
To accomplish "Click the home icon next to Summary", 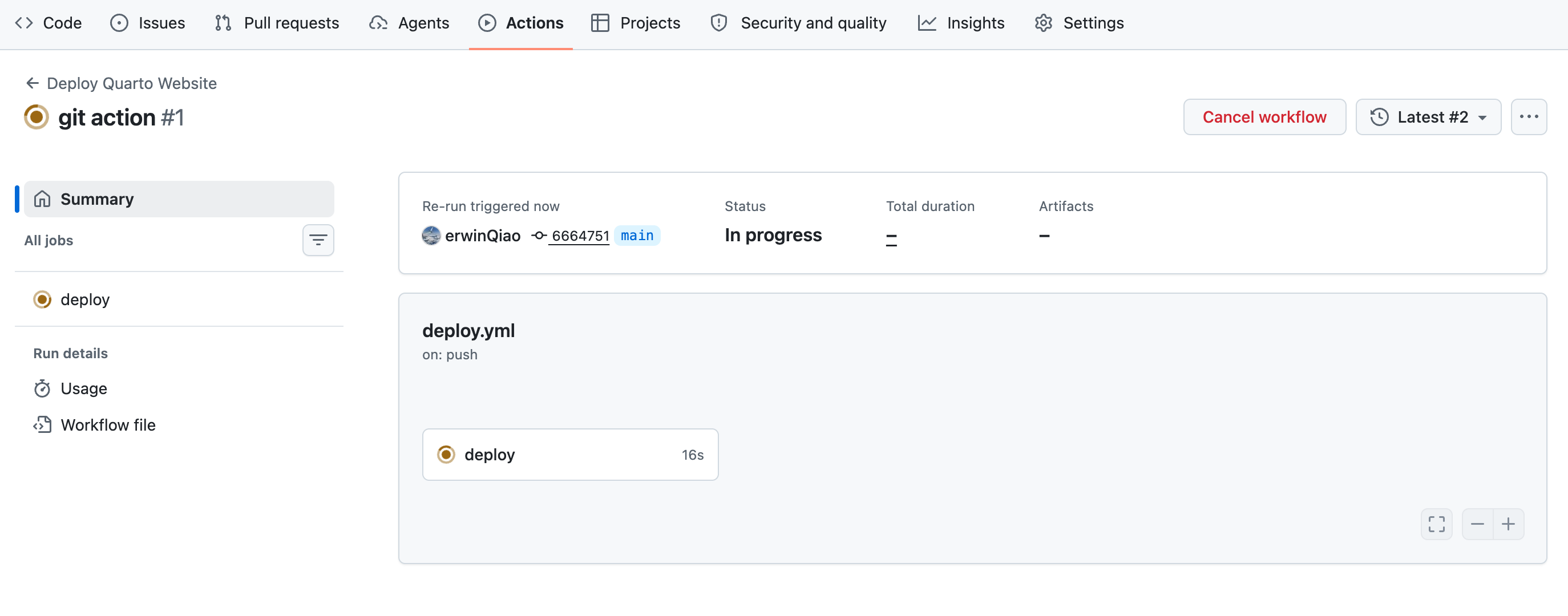I will point(42,199).
